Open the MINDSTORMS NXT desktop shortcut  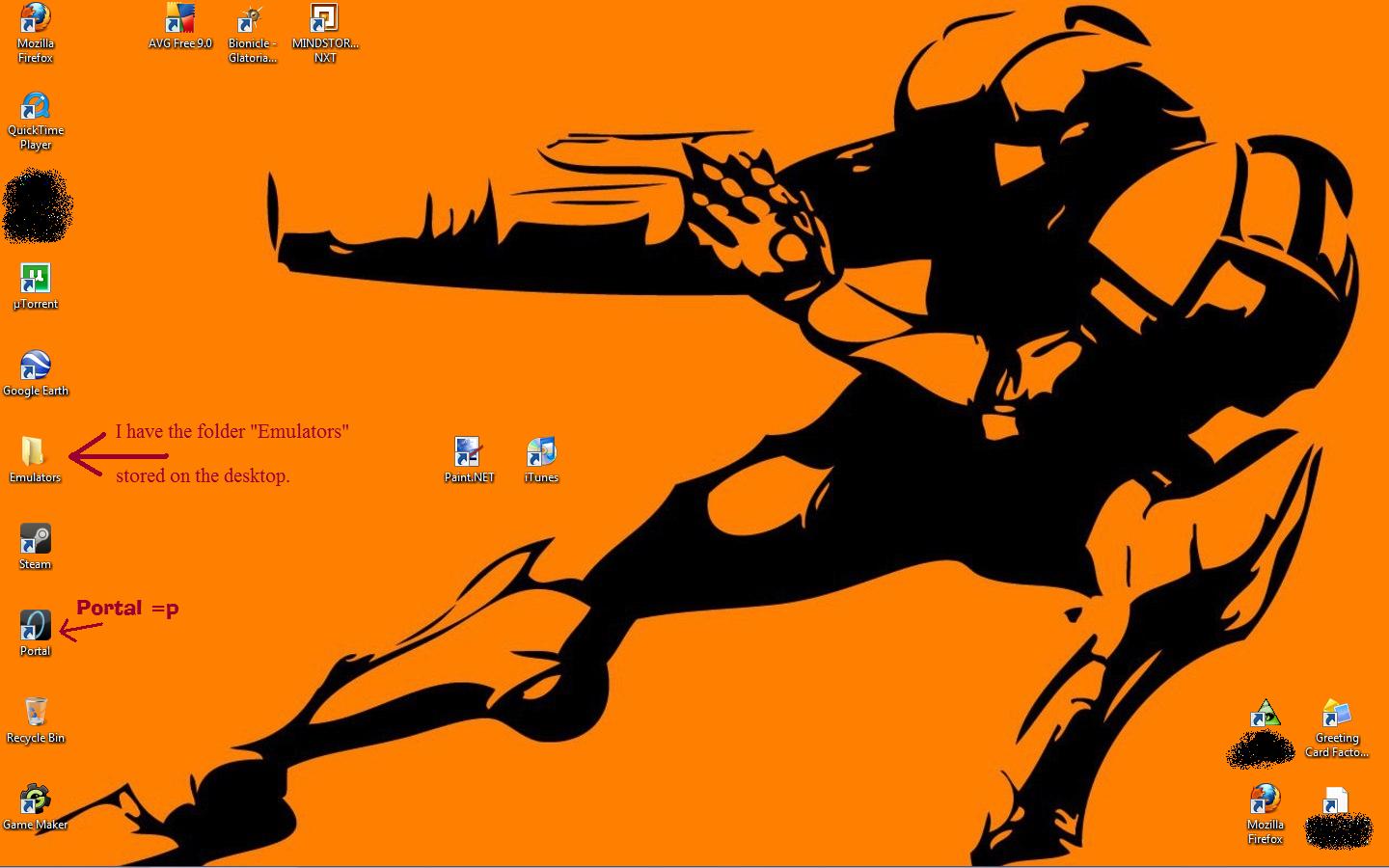(x=325, y=33)
